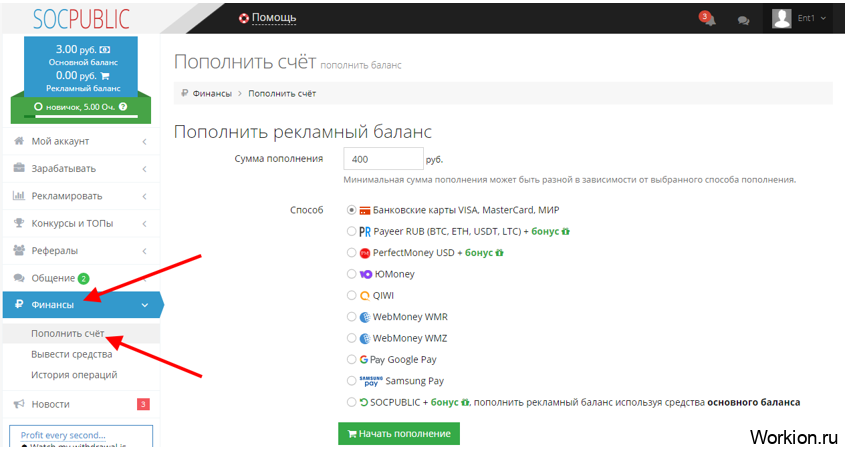Select the Payeer RUB payment option

pos(351,232)
